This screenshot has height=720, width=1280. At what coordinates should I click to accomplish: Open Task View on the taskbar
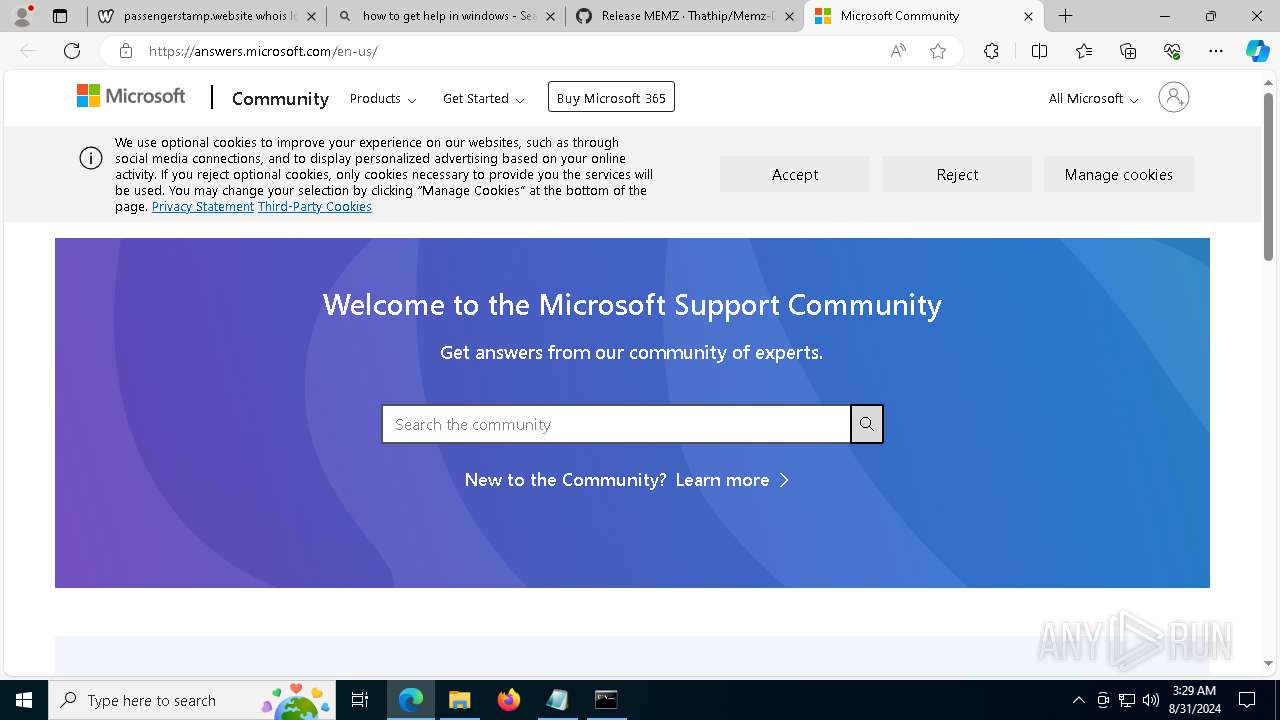point(360,700)
